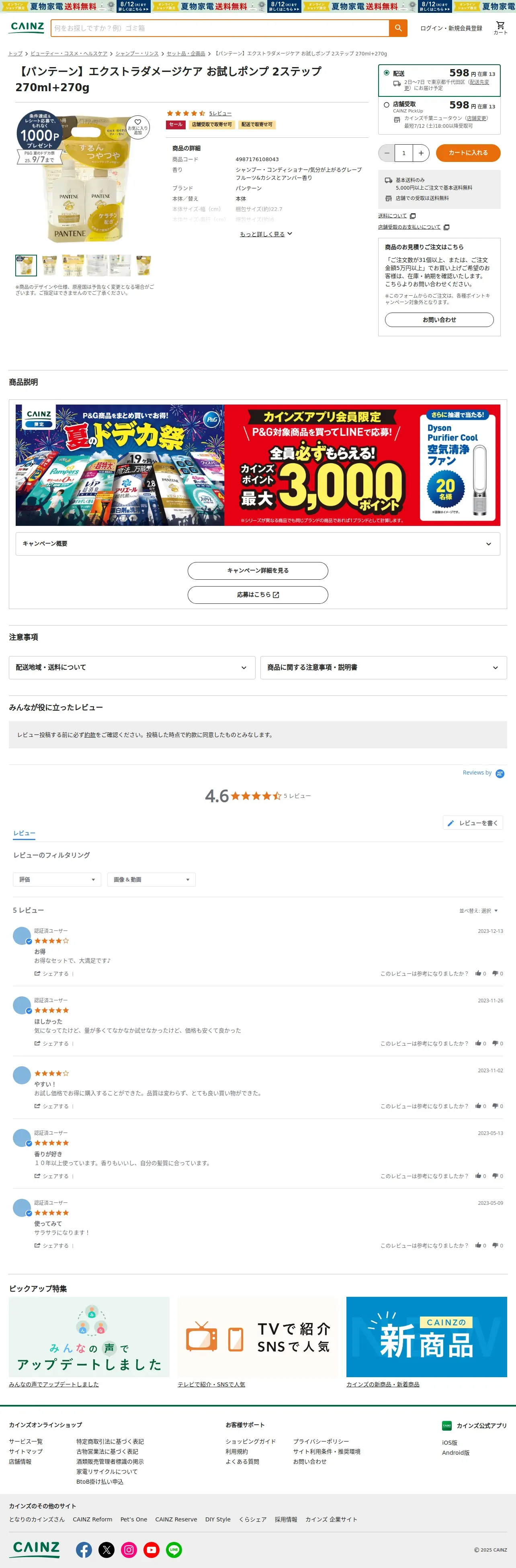The image size is (516, 1568).
Task: Open the 夏のドデカ祭 campaign banner
Action: [x=258, y=465]
